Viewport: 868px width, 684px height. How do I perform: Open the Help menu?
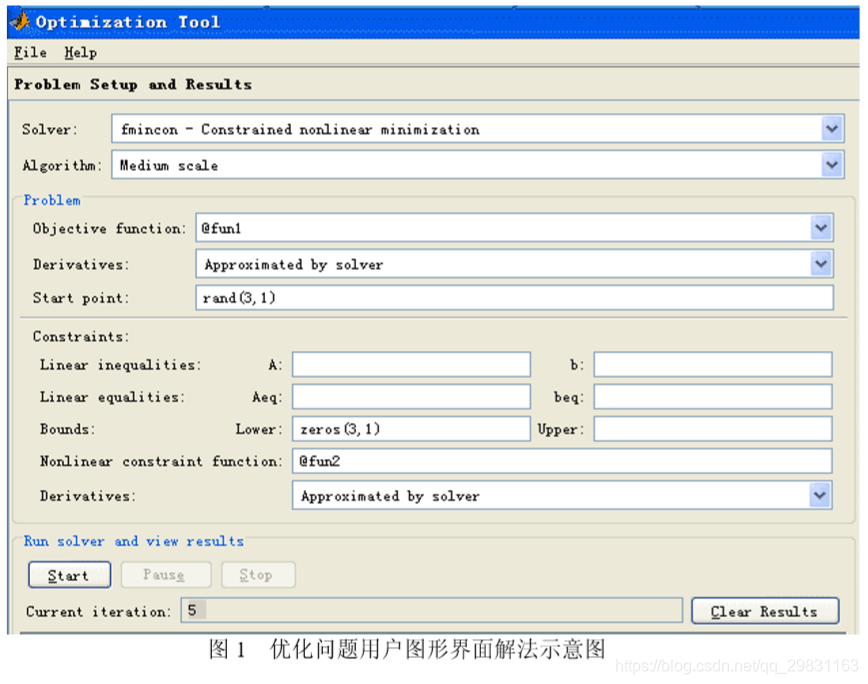80,53
